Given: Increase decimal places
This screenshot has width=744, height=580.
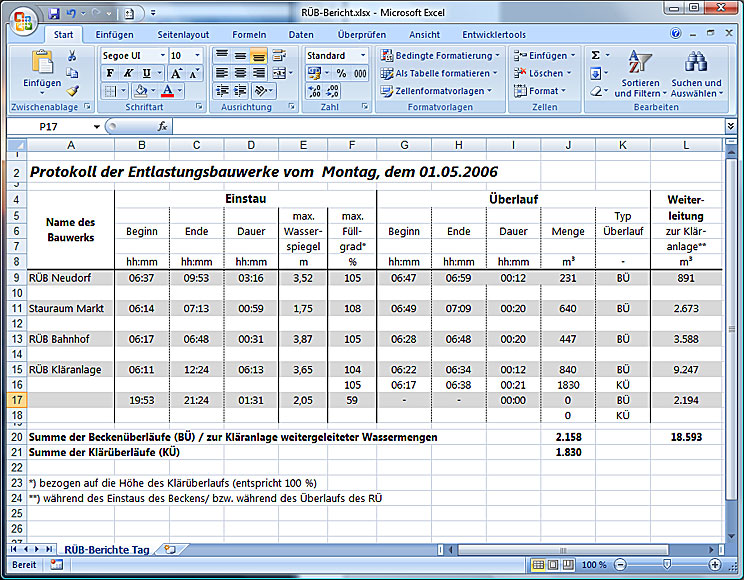Looking at the screenshot, I should pos(314,91).
